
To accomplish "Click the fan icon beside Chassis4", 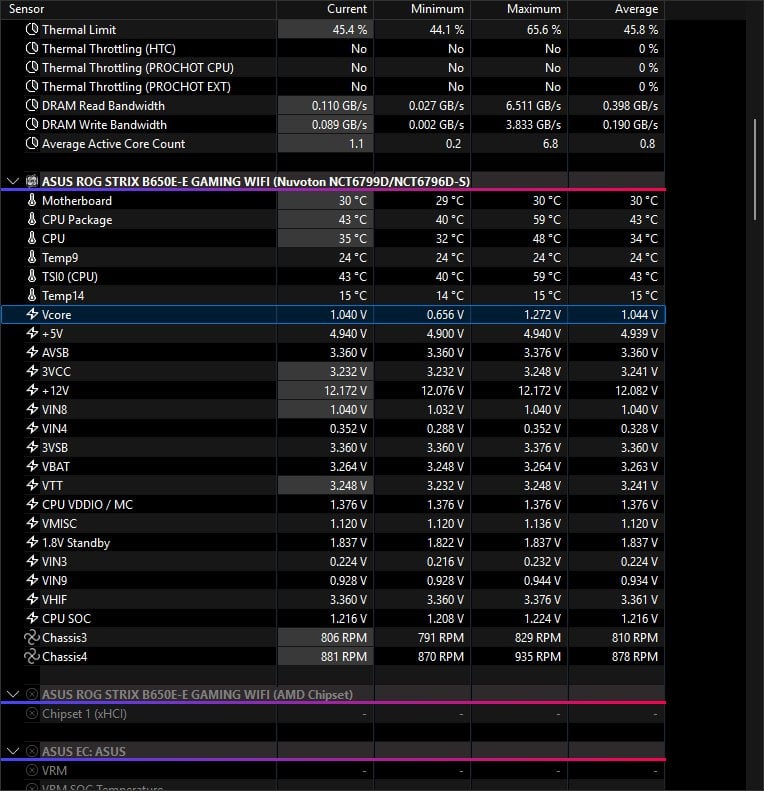I will tap(31, 657).
